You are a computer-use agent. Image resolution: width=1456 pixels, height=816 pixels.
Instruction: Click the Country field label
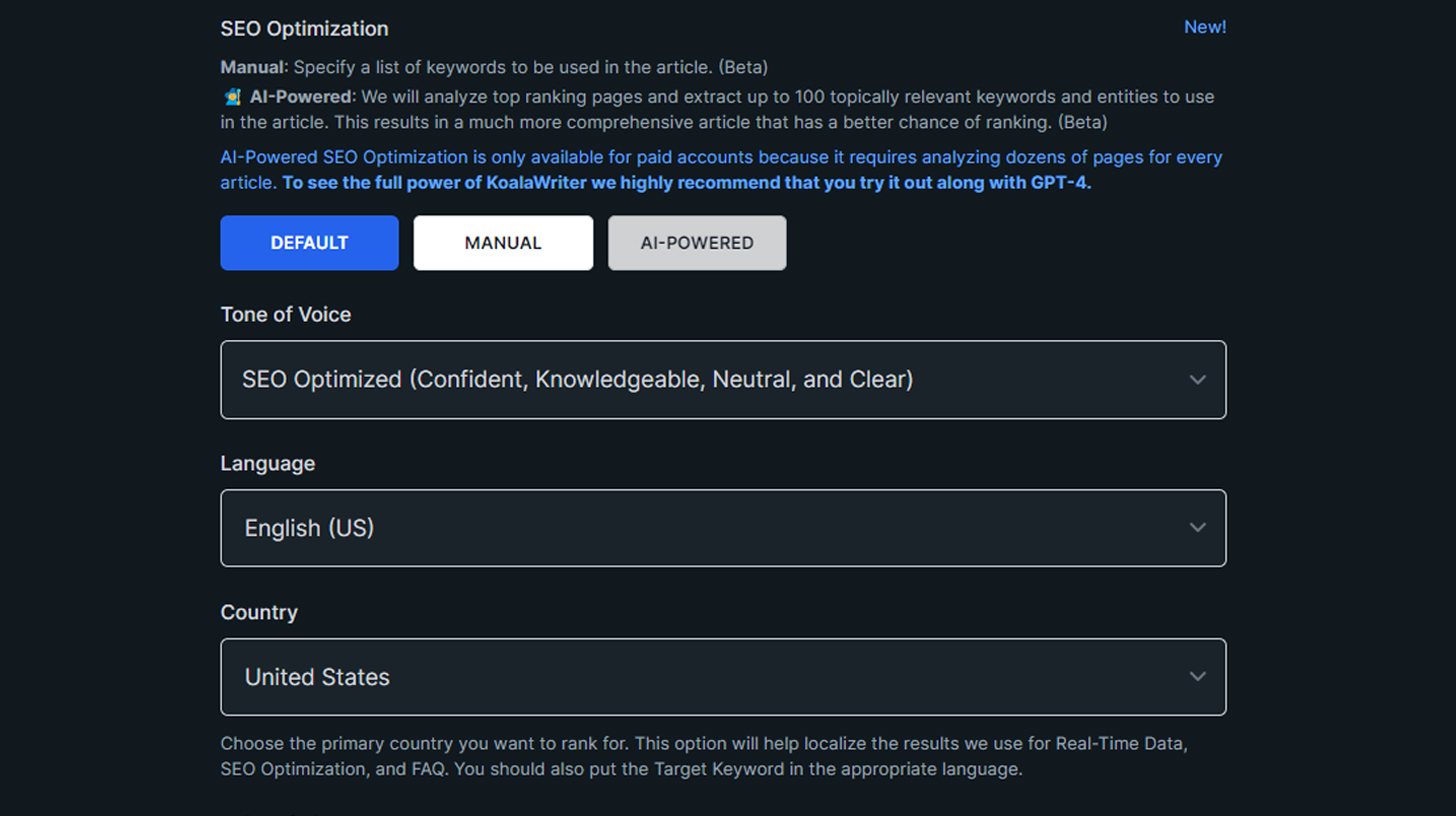259,612
